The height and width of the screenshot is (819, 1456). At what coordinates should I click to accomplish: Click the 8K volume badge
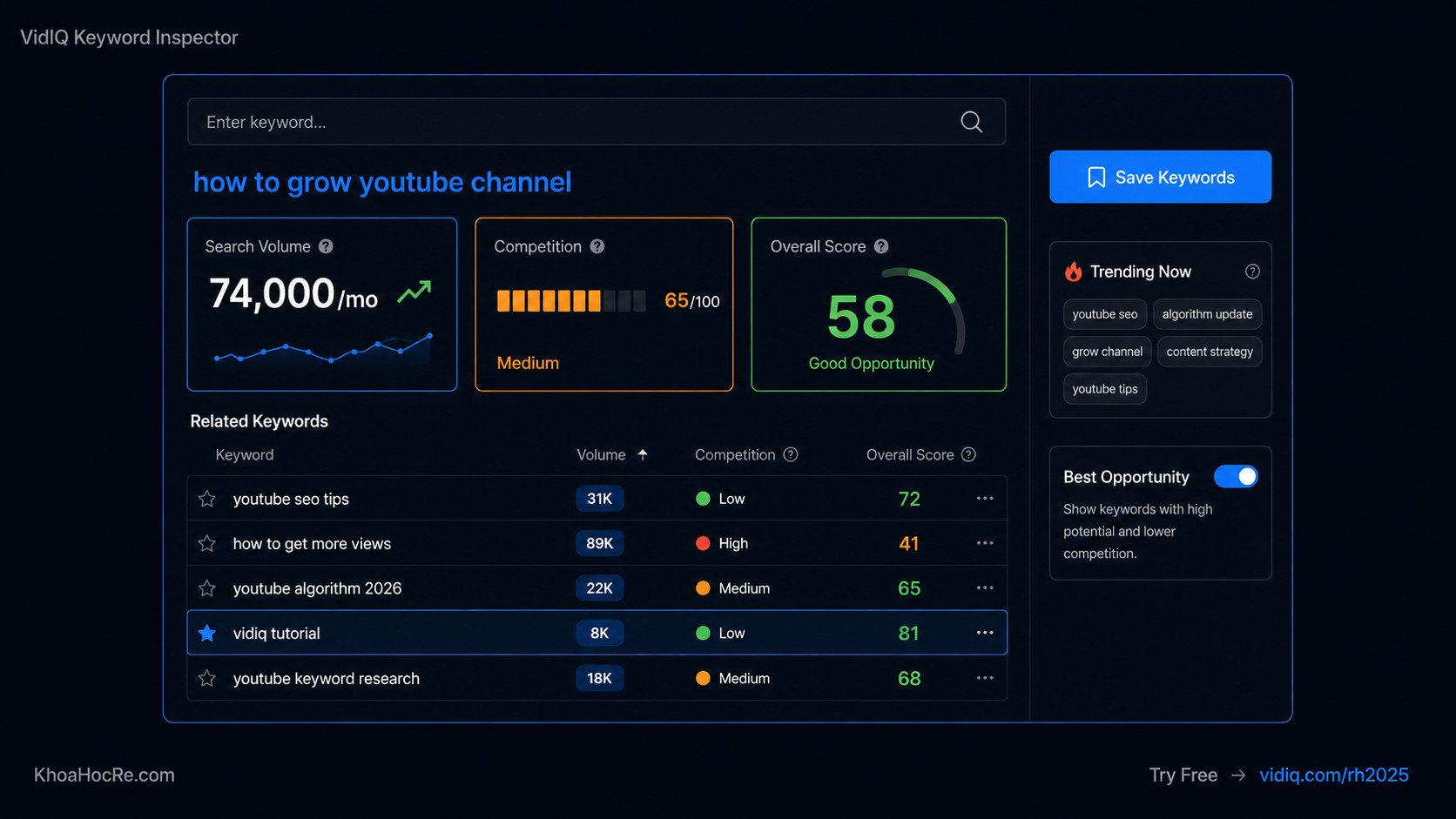pos(599,633)
